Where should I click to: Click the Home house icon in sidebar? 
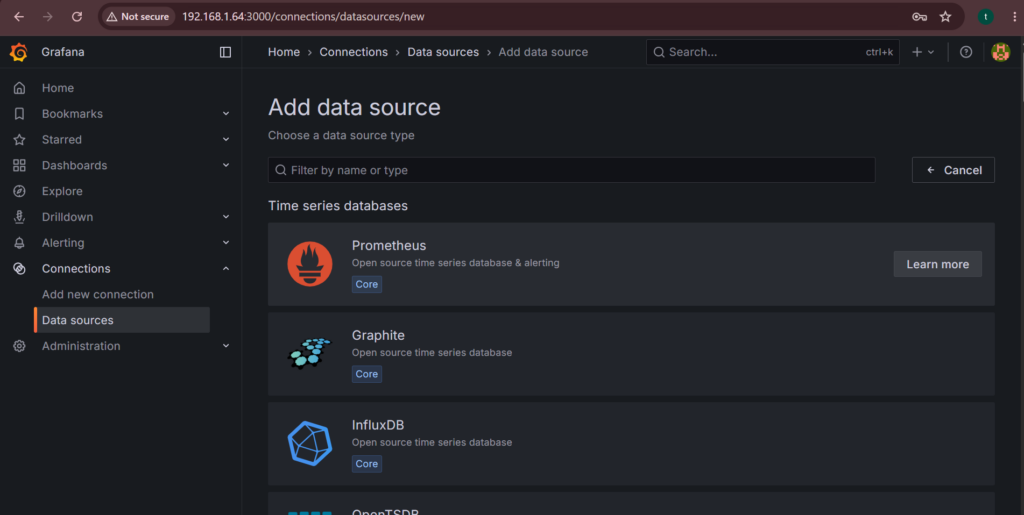point(20,88)
